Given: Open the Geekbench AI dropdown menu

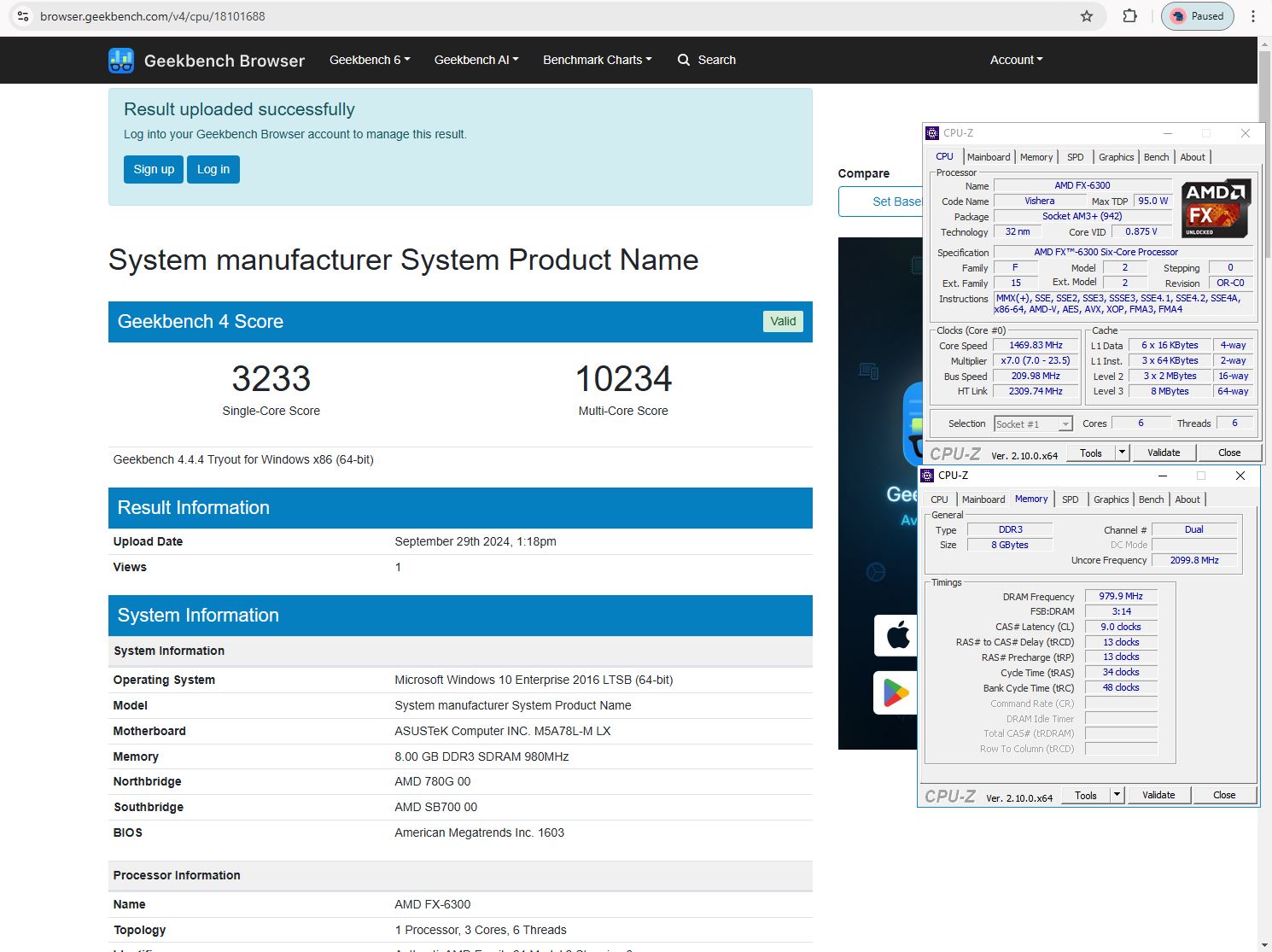Looking at the screenshot, I should [x=476, y=60].
